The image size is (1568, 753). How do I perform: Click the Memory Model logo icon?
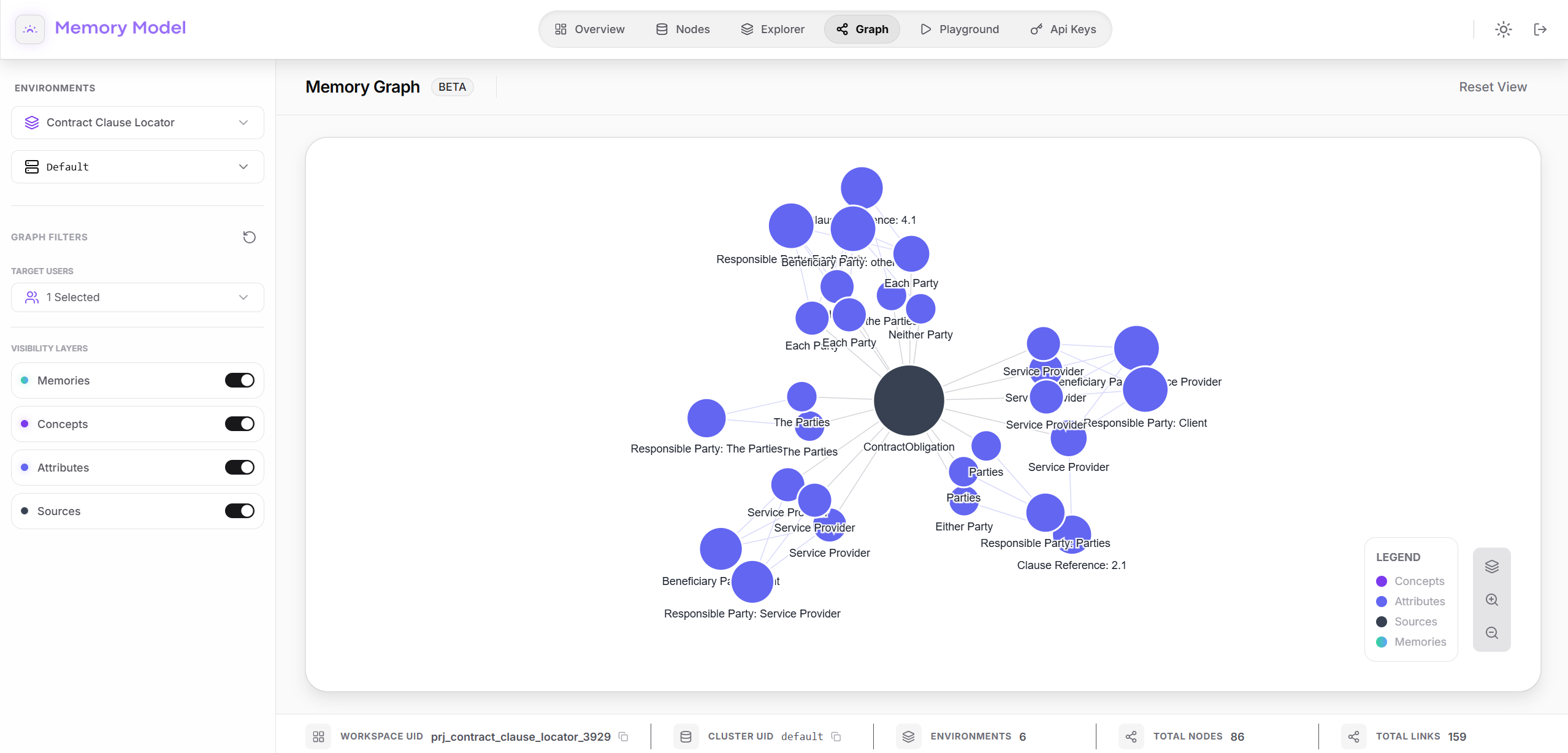tap(29, 29)
